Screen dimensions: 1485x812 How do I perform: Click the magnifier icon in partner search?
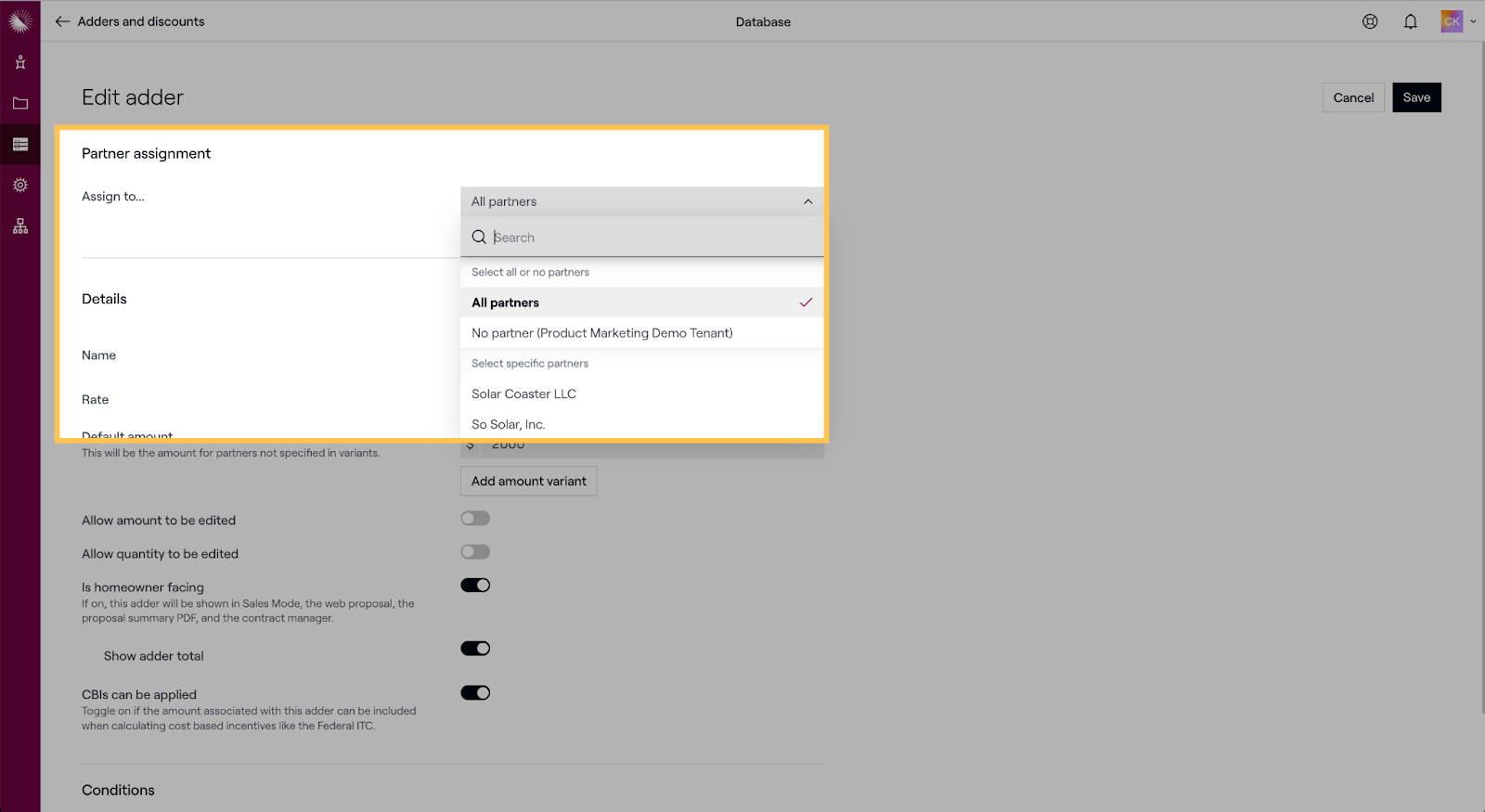(x=479, y=238)
